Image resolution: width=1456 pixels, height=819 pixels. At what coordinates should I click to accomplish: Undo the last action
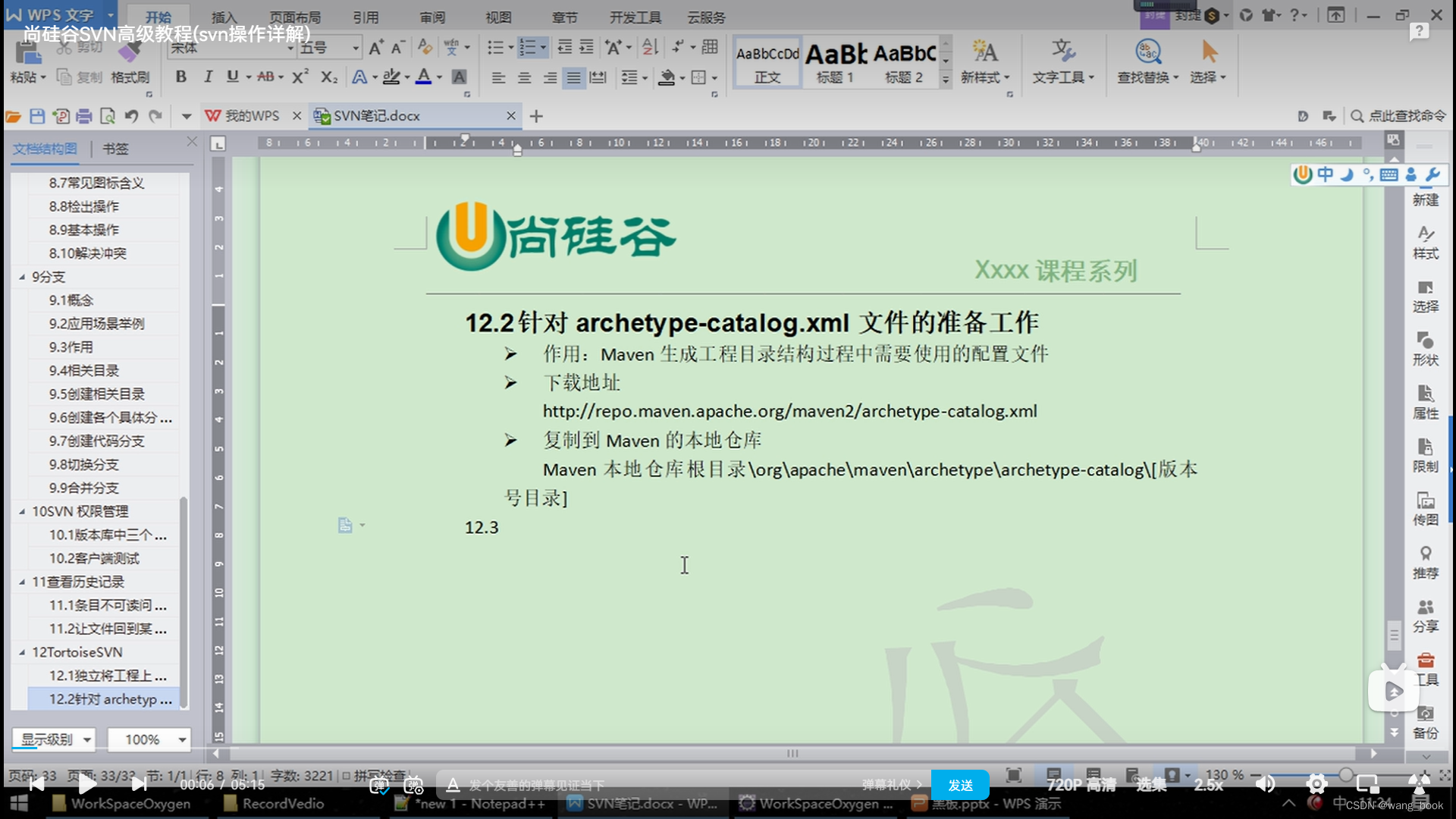pyautogui.click(x=131, y=116)
